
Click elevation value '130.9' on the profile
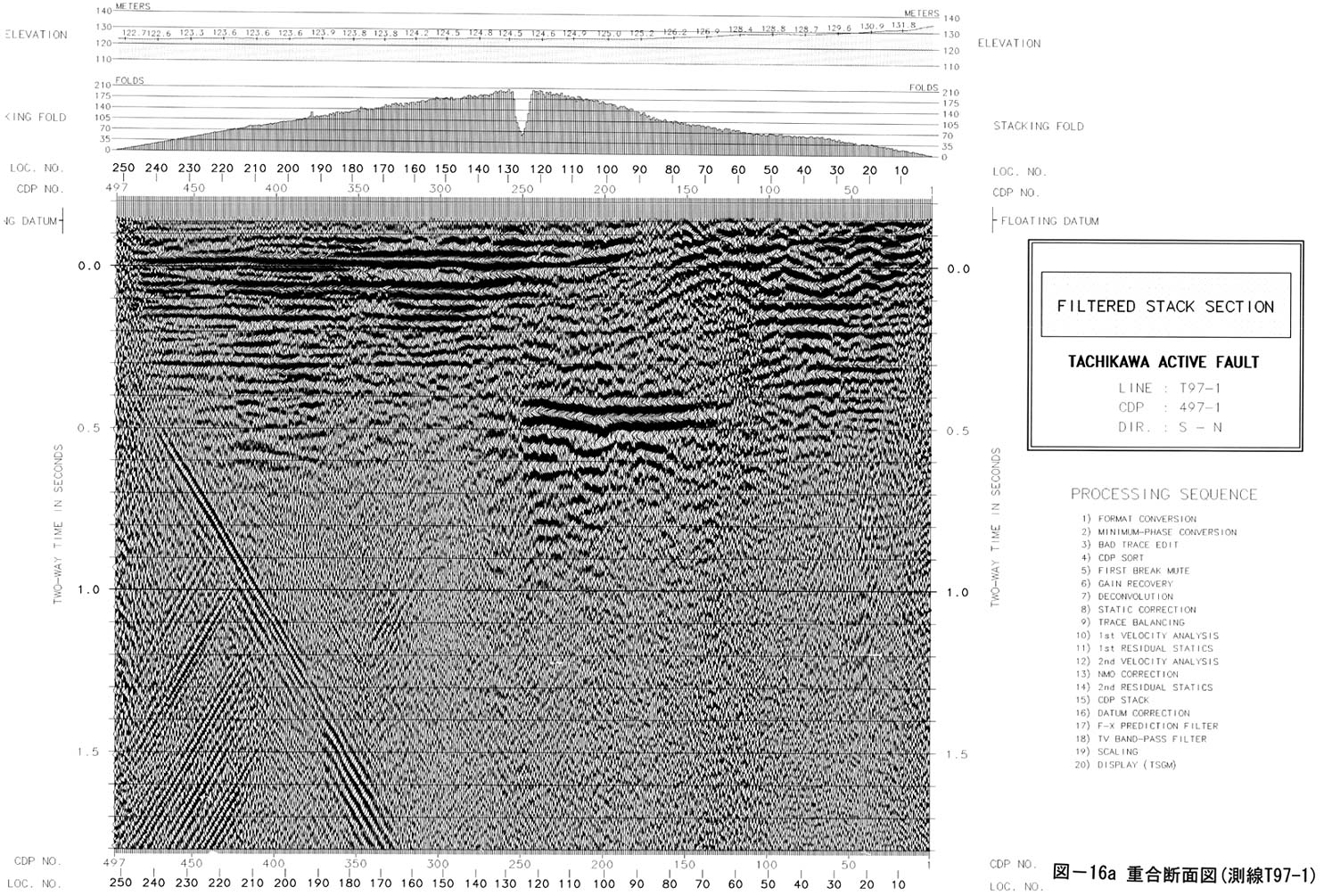[872, 27]
